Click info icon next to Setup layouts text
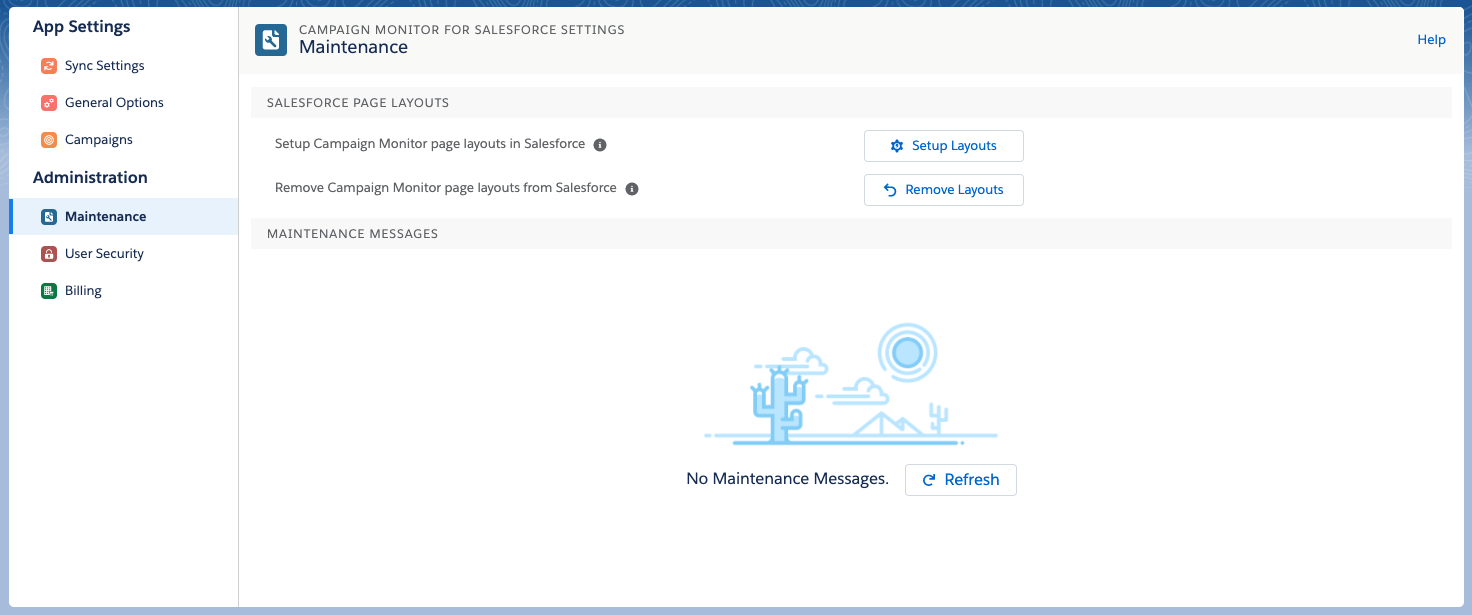The image size is (1472, 615). point(600,145)
